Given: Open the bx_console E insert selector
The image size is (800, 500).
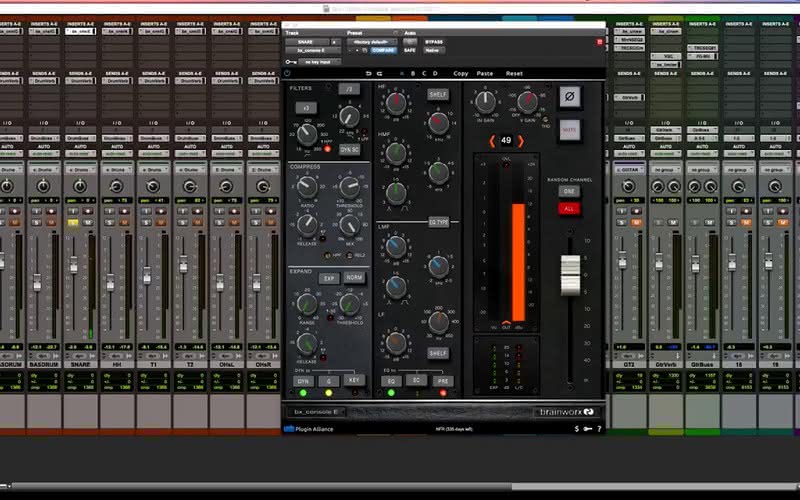Looking at the screenshot, I should point(313,51).
